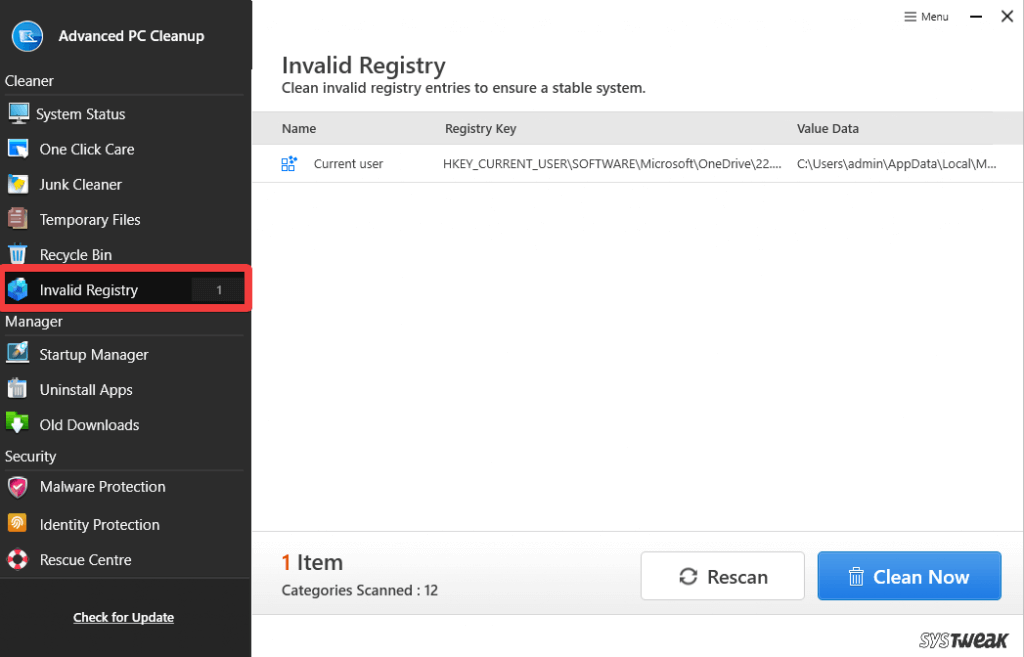
Task: Open the hamburger Menu
Action: [x=926, y=17]
